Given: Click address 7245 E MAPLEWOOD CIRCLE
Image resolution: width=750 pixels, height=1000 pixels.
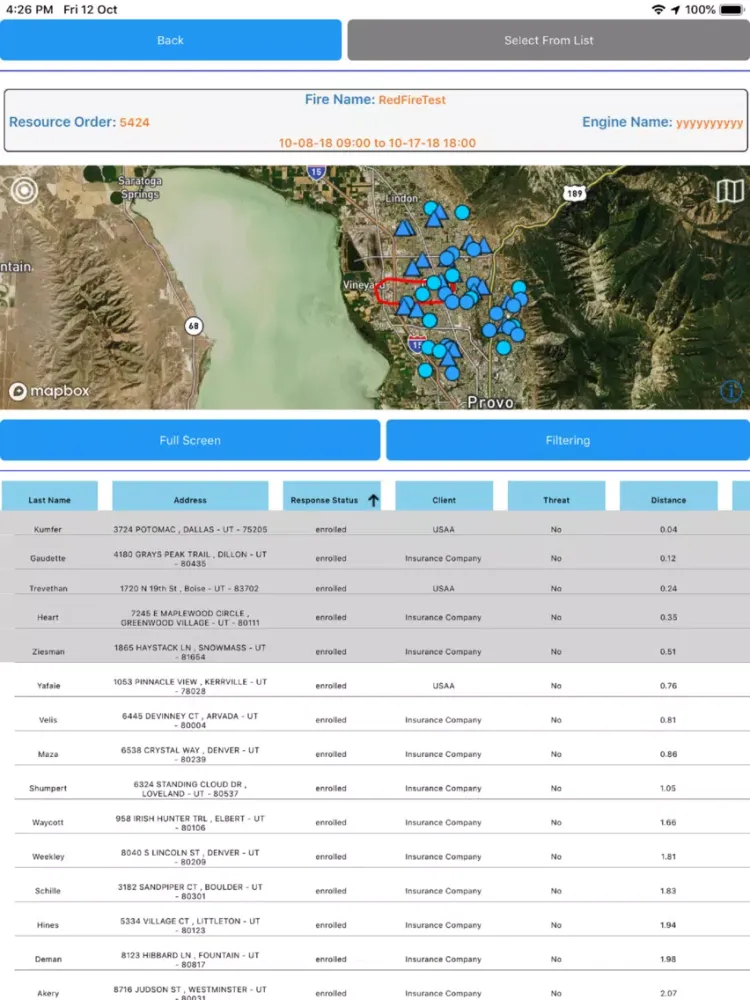Looking at the screenshot, I should [190, 617].
